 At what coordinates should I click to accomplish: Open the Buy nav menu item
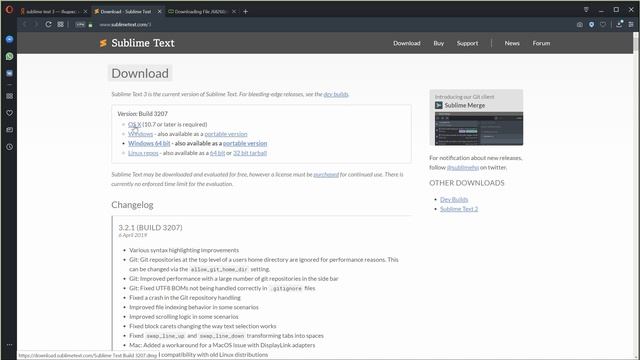[x=439, y=43]
